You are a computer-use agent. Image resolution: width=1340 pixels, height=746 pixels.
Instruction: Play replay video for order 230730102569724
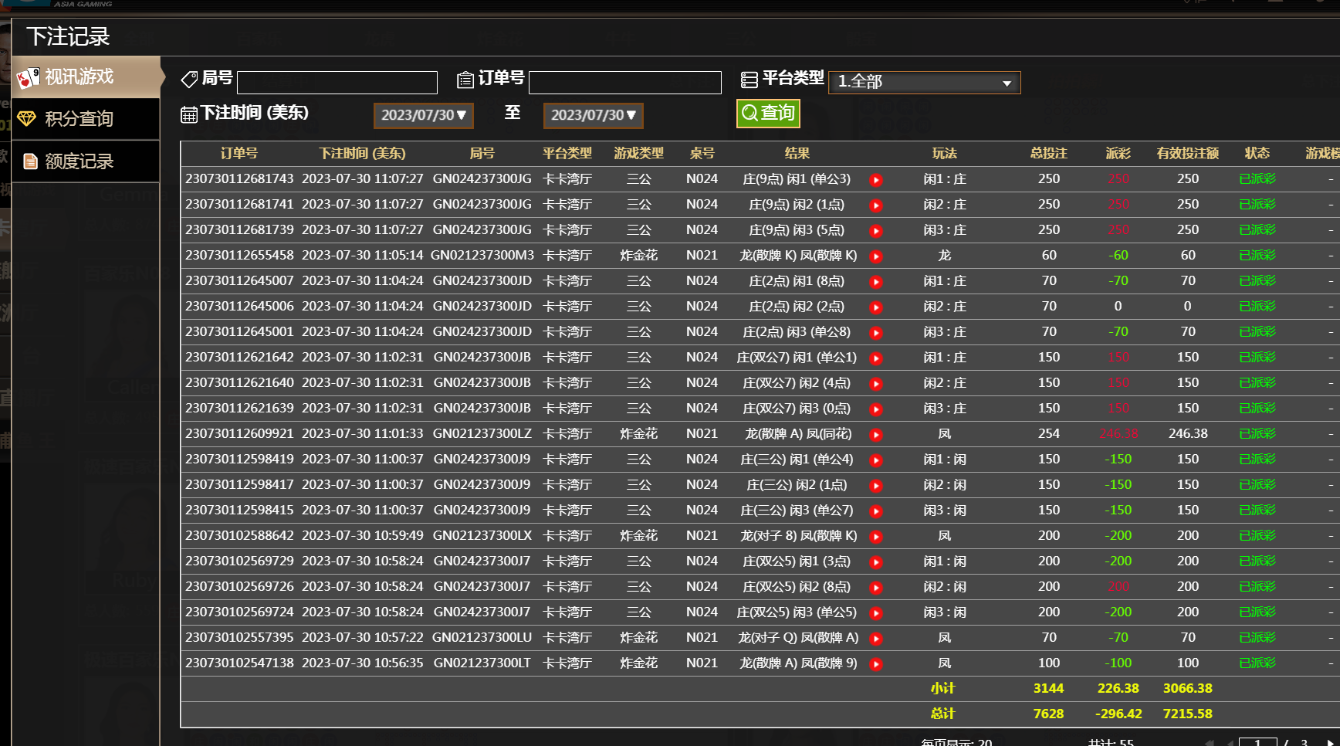[876, 613]
